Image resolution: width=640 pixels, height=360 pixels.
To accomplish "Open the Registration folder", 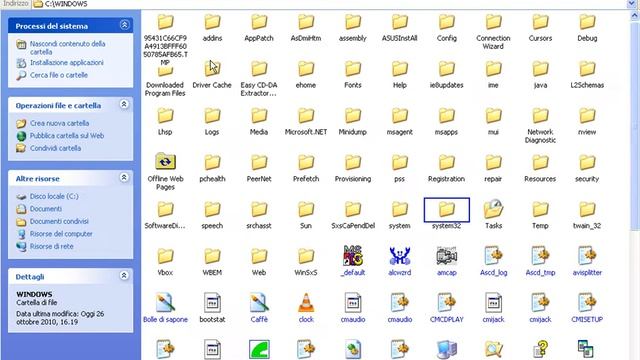I will [x=447, y=163].
